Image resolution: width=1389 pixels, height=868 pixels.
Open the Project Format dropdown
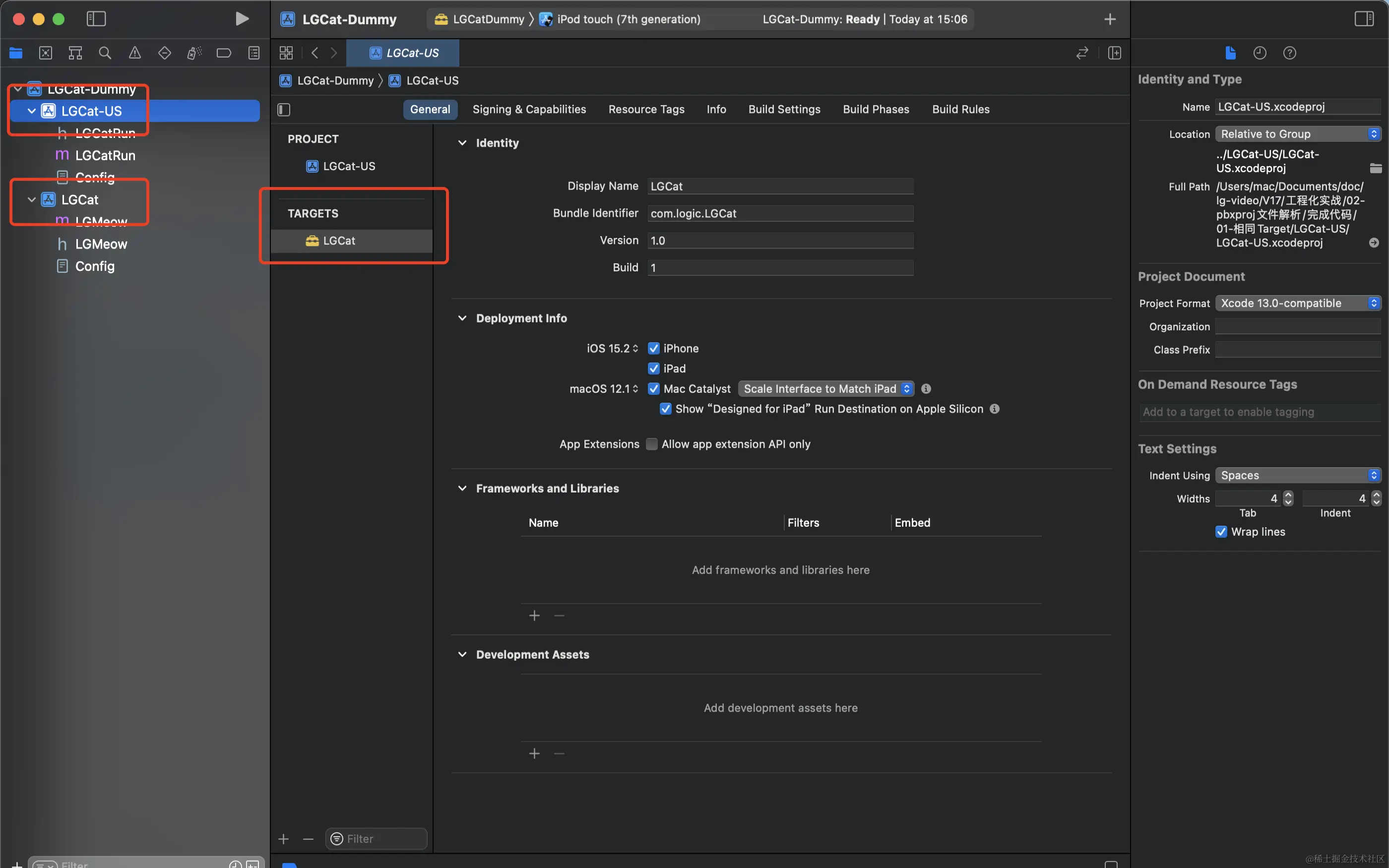coord(1297,303)
